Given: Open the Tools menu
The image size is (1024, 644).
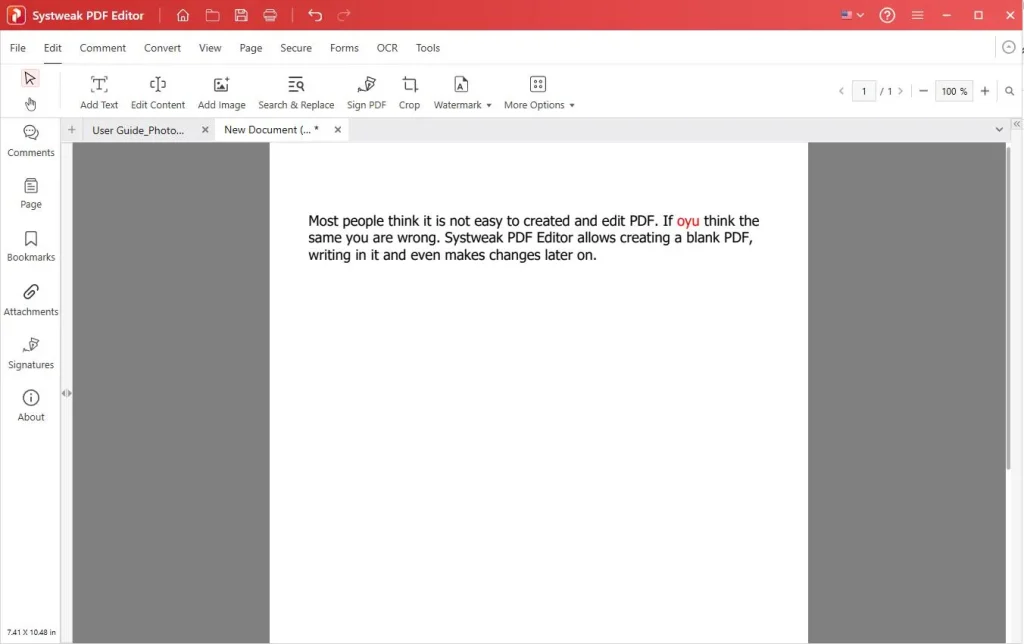Looking at the screenshot, I should click(x=428, y=48).
